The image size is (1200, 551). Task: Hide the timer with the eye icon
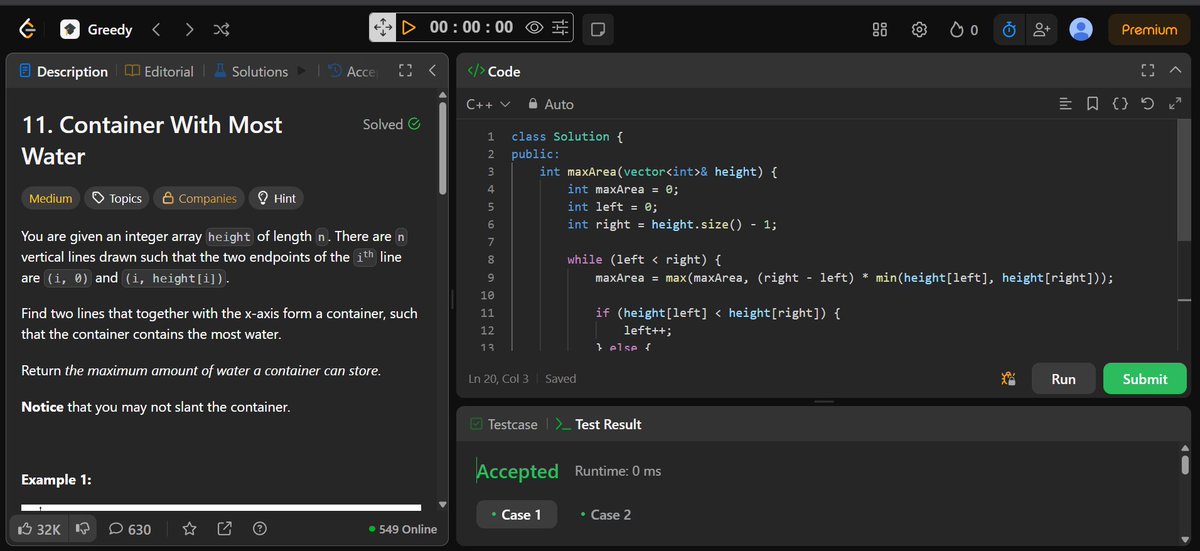pos(534,28)
